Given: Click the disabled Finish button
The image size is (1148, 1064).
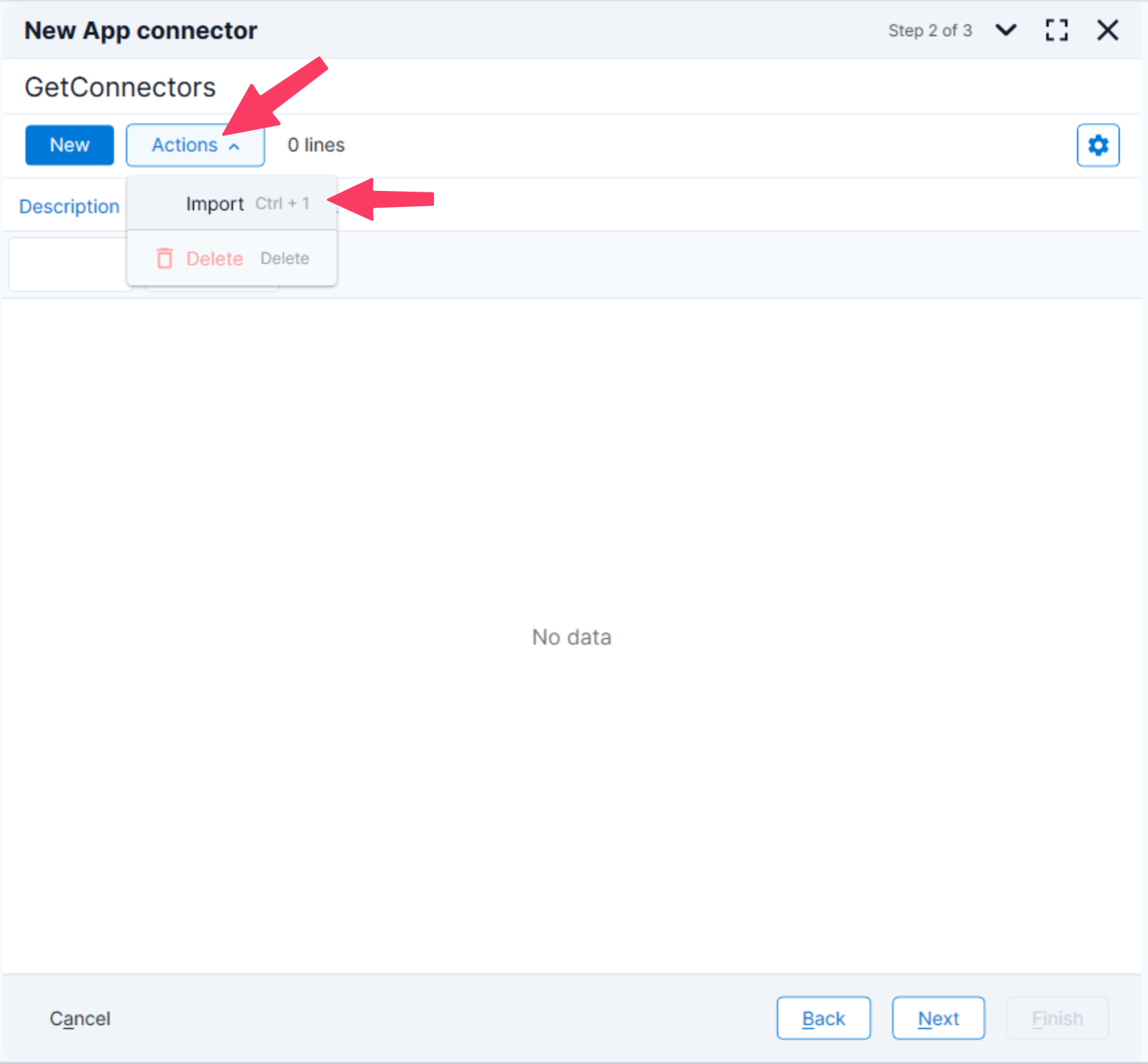Looking at the screenshot, I should pyautogui.click(x=1057, y=1018).
